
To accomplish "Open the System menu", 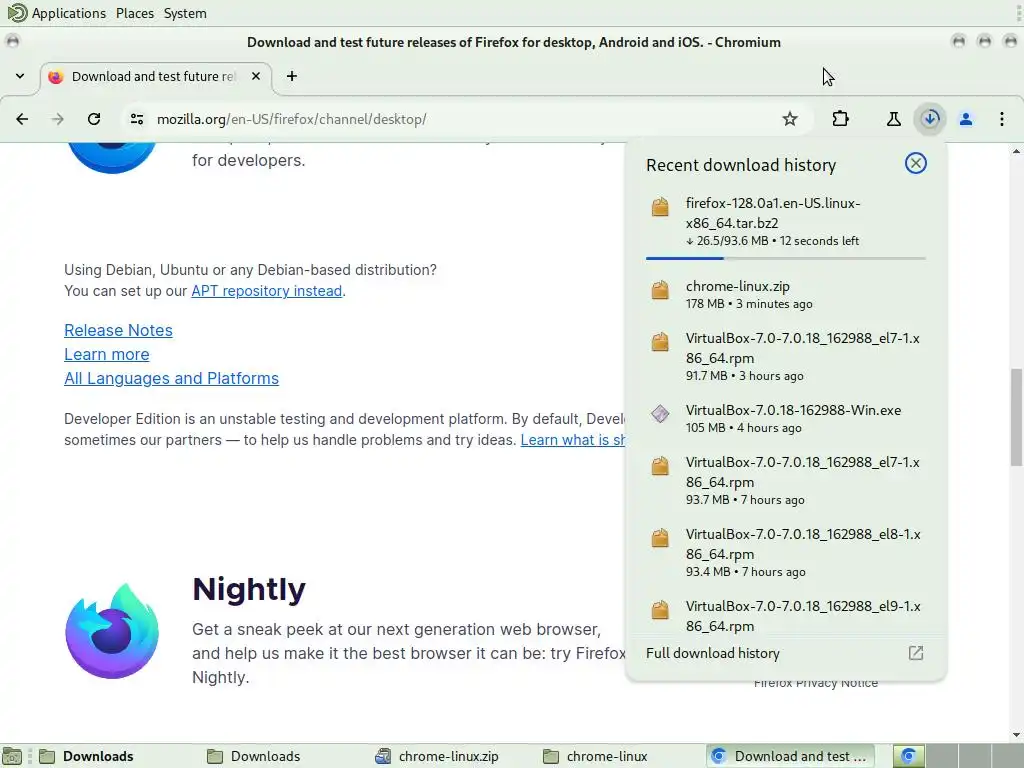I will [x=185, y=13].
